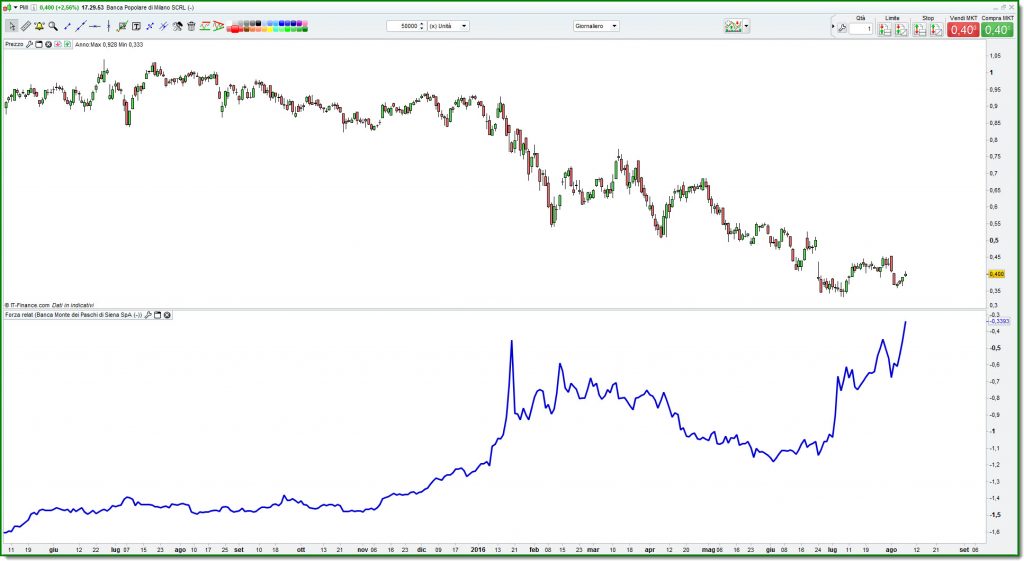Select the trend line drawing tool
1024x561 pixels.
tap(80, 26)
